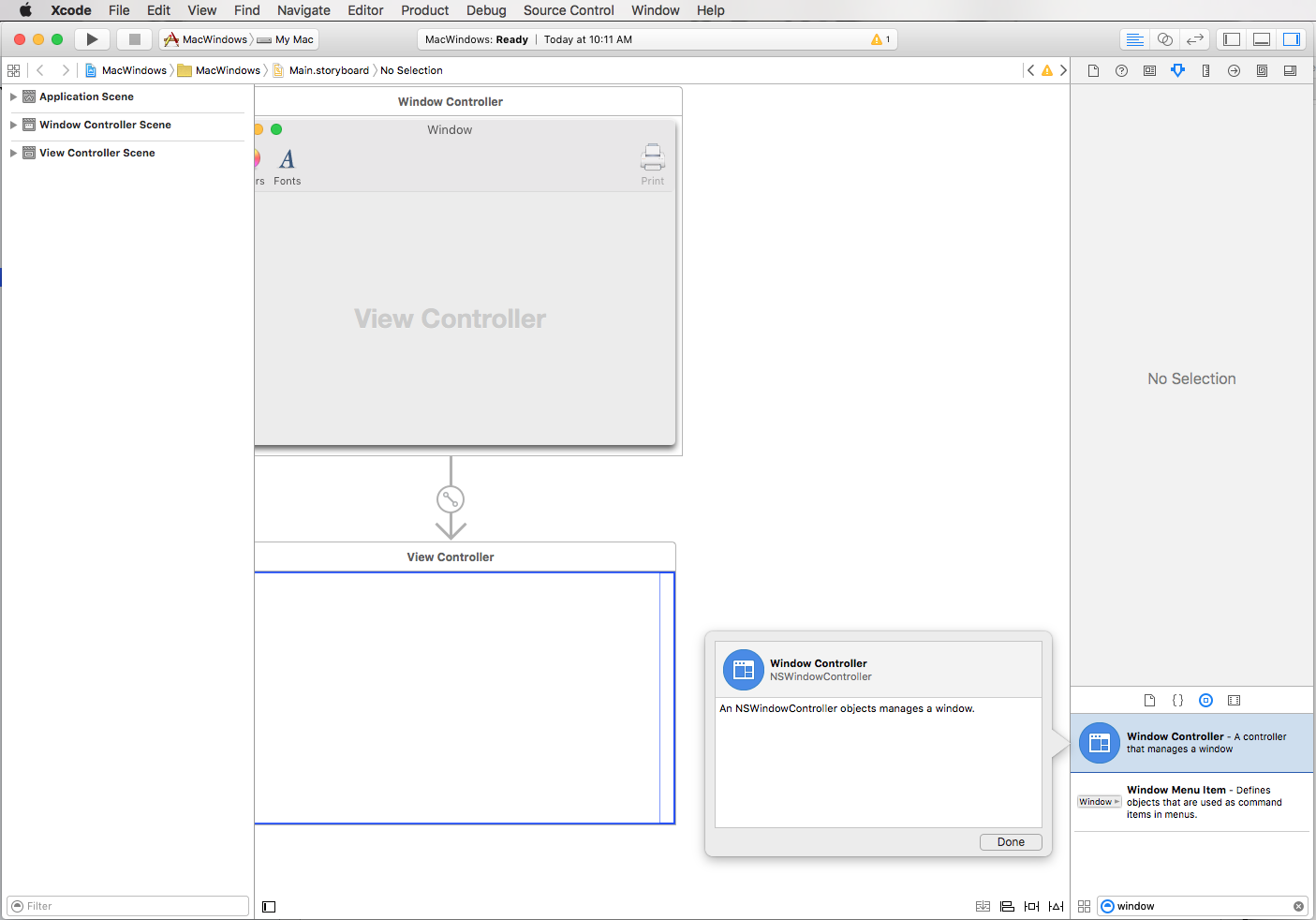Expand the View Controller Scene

pos(13,153)
